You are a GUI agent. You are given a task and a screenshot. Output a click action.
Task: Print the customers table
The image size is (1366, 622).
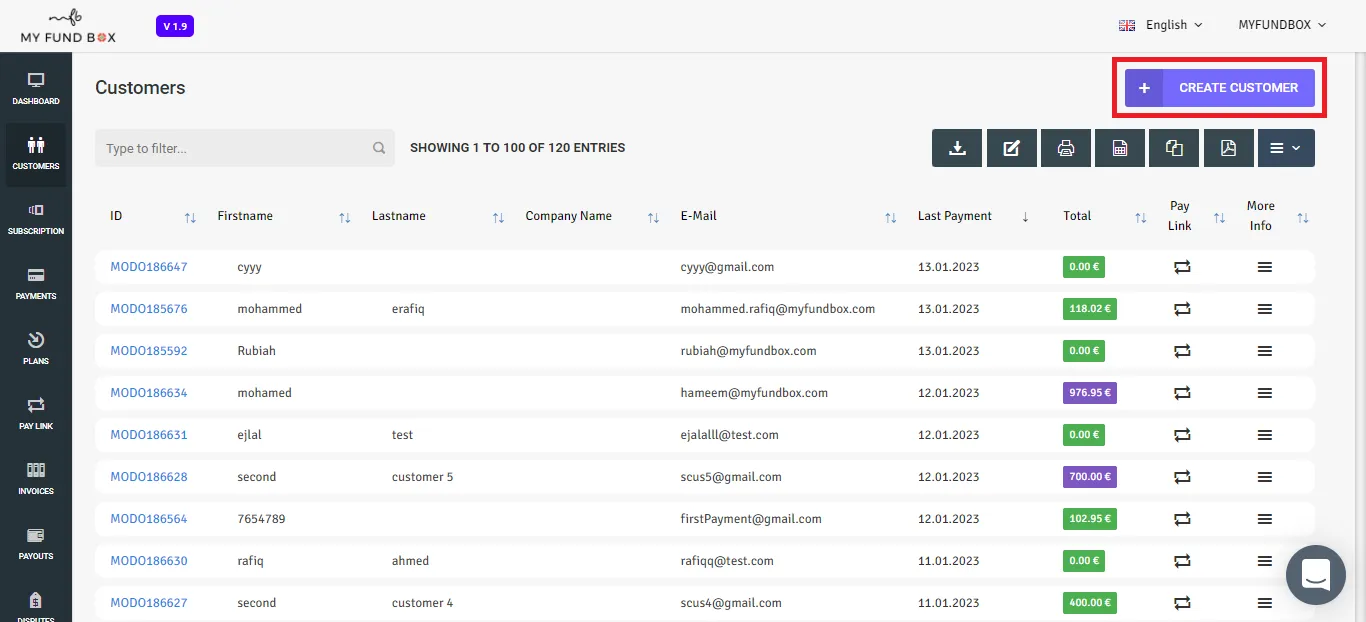(x=1066, y=148)
